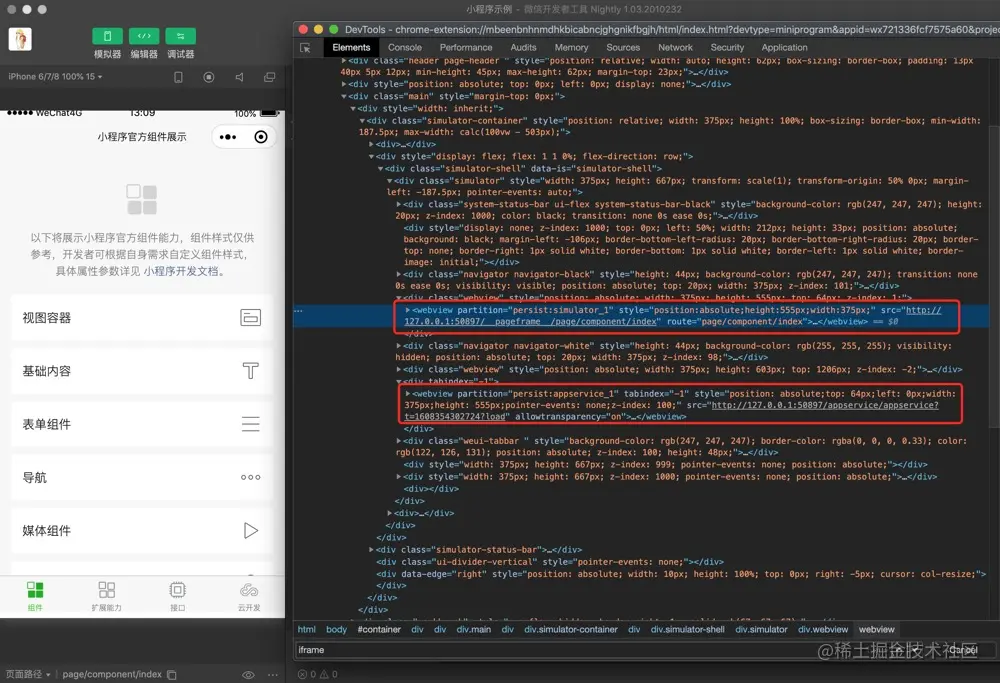Collapse the div class main node
Image resolution: width=1000 pixels, height=683 pixels.
pyautogui.click(x=344, y=96)
